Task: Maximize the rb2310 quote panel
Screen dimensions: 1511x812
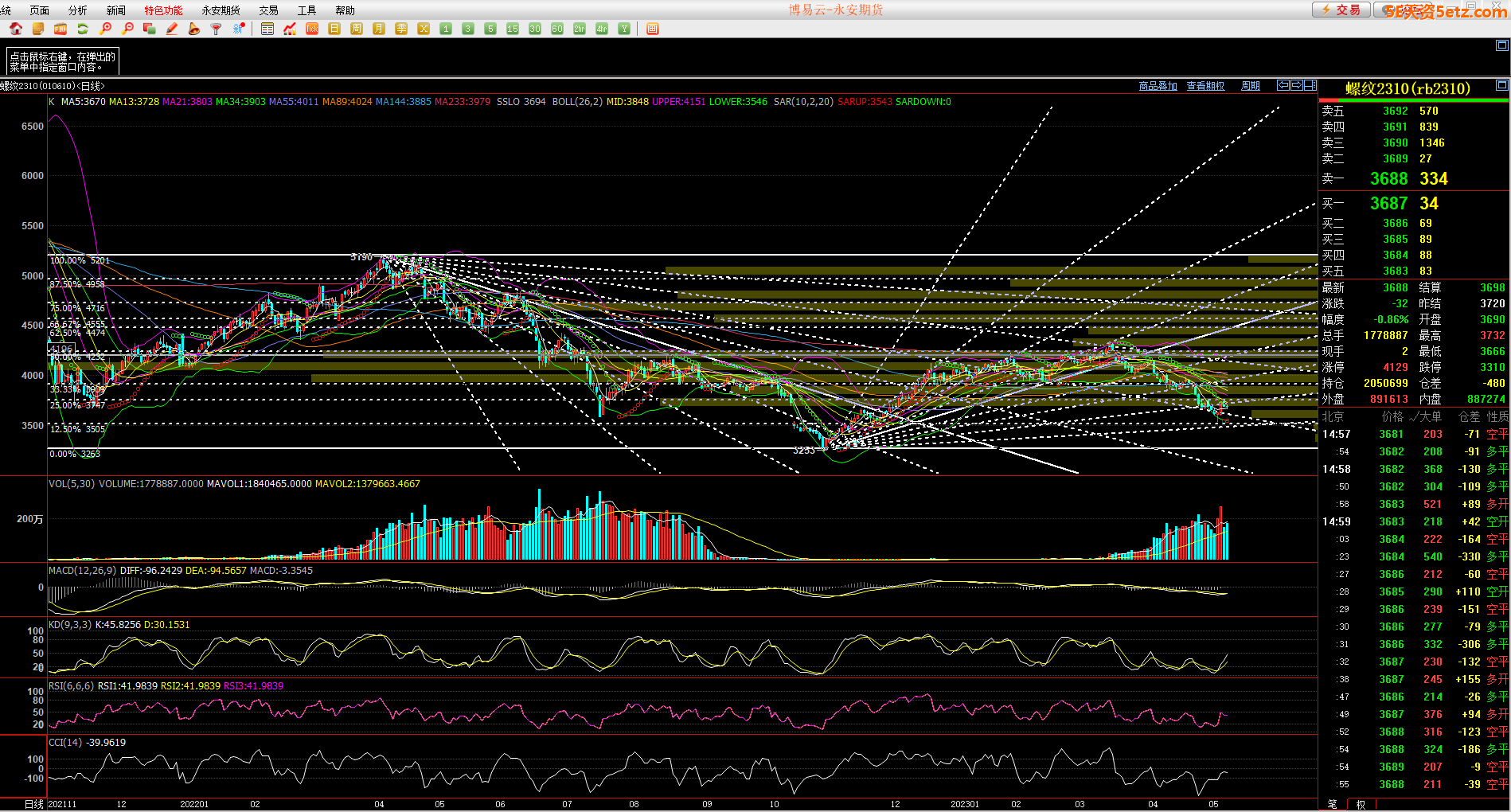Action: coord(1502,85)
